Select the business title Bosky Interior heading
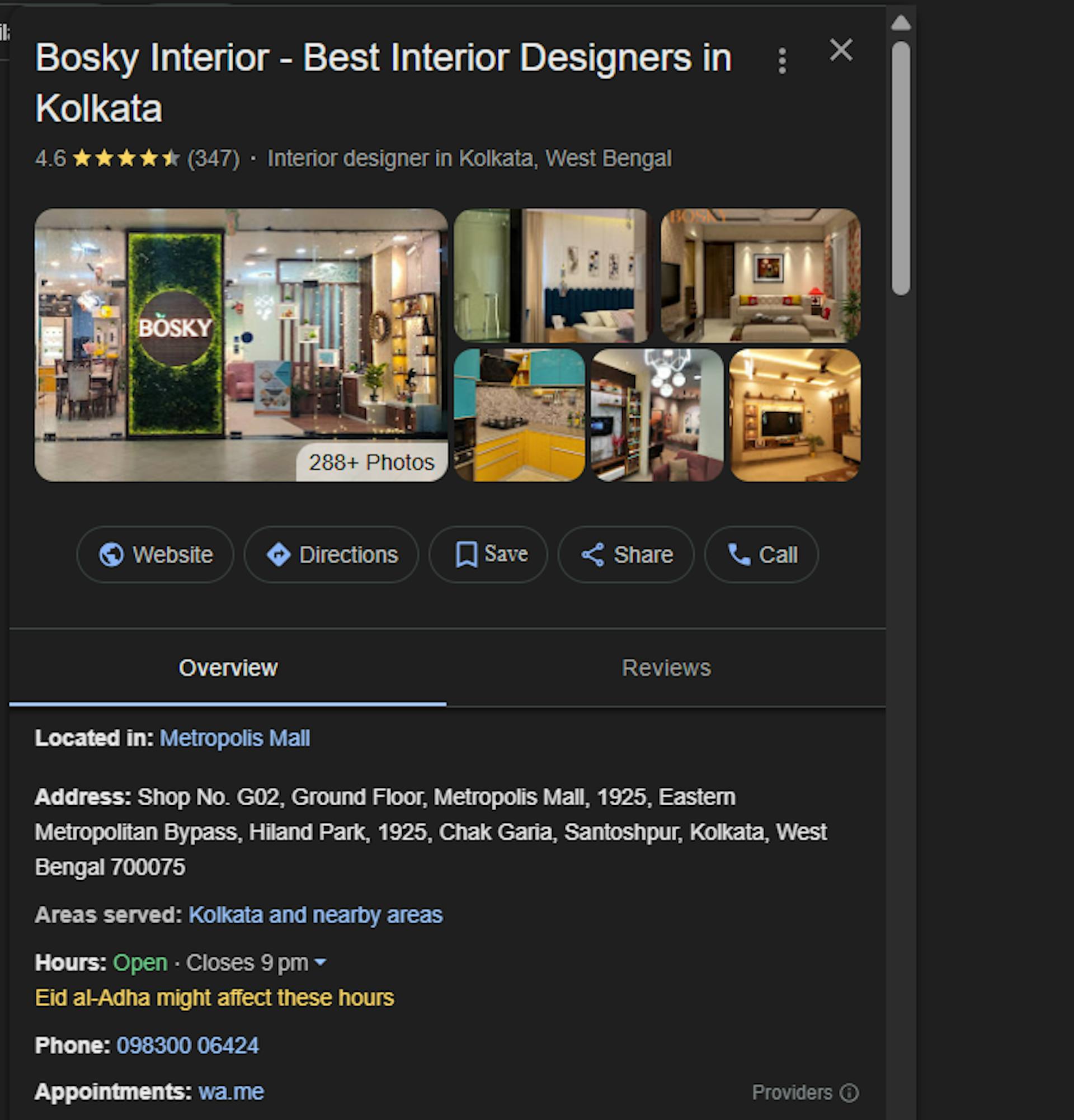The height and width of the screenshot is (1120, 1074). click(x=383, y=83)
